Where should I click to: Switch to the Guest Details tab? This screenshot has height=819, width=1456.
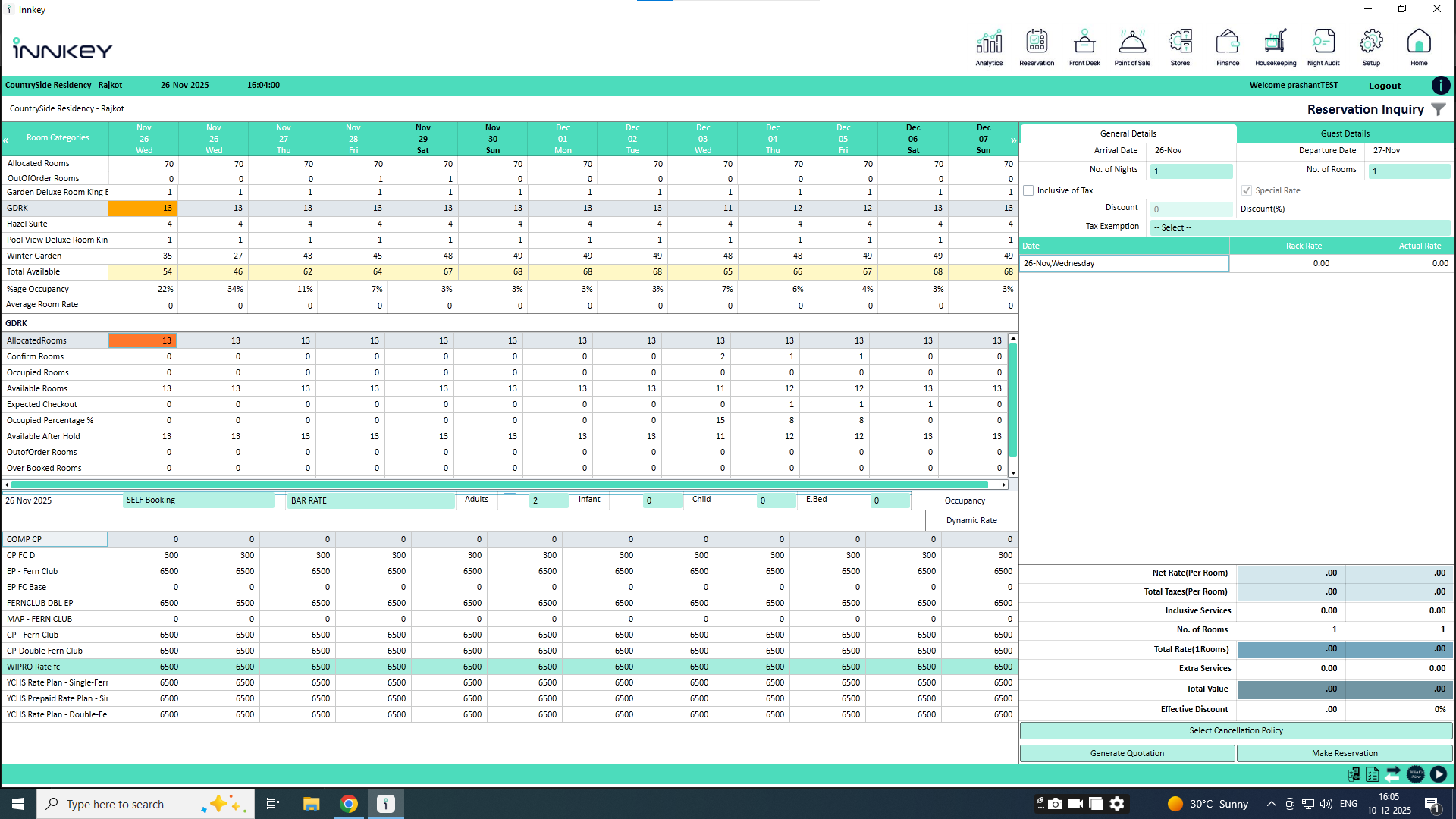click(1345, 133)
